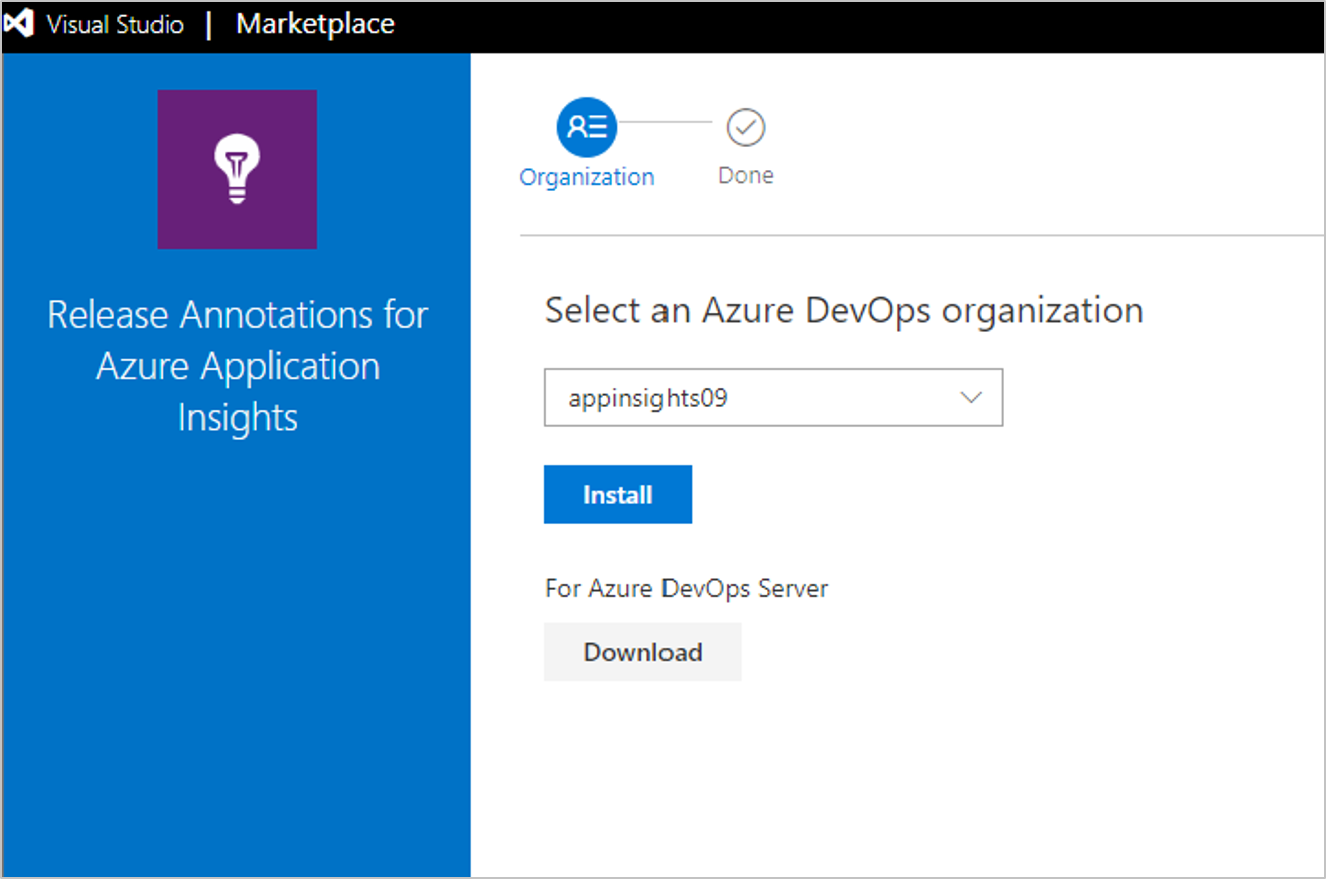Click the blue Install button
Viewport: 1326px width, 879px height.
(x=618, y=494)
